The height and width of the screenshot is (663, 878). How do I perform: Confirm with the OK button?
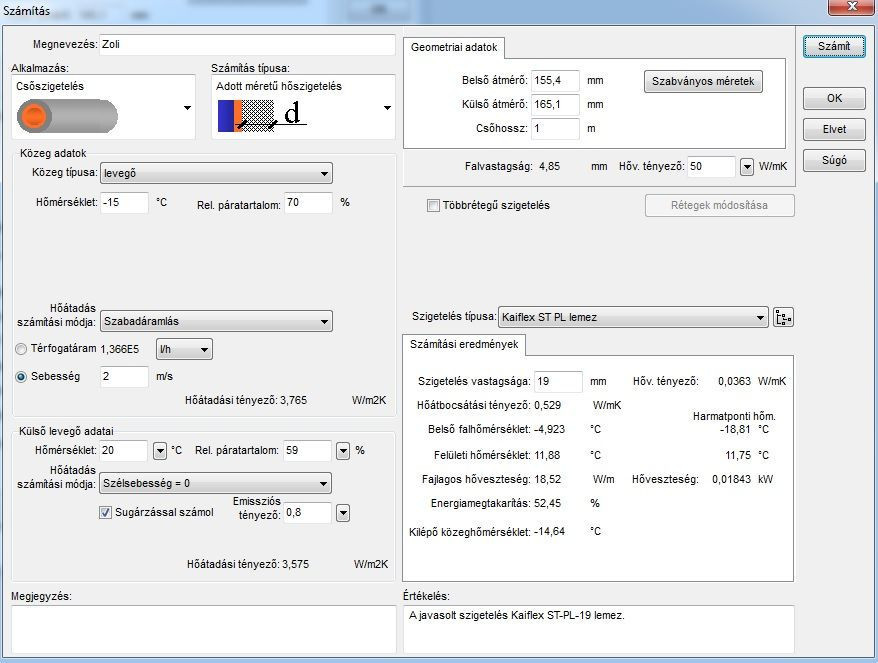click(834, 99)
